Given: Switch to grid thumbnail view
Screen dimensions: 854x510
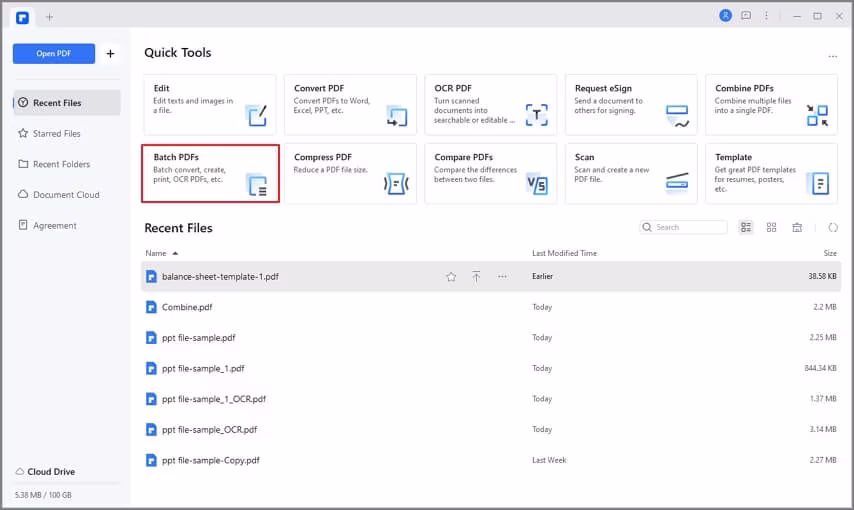Looking at the screenshot, I should [x=772, y=228].
